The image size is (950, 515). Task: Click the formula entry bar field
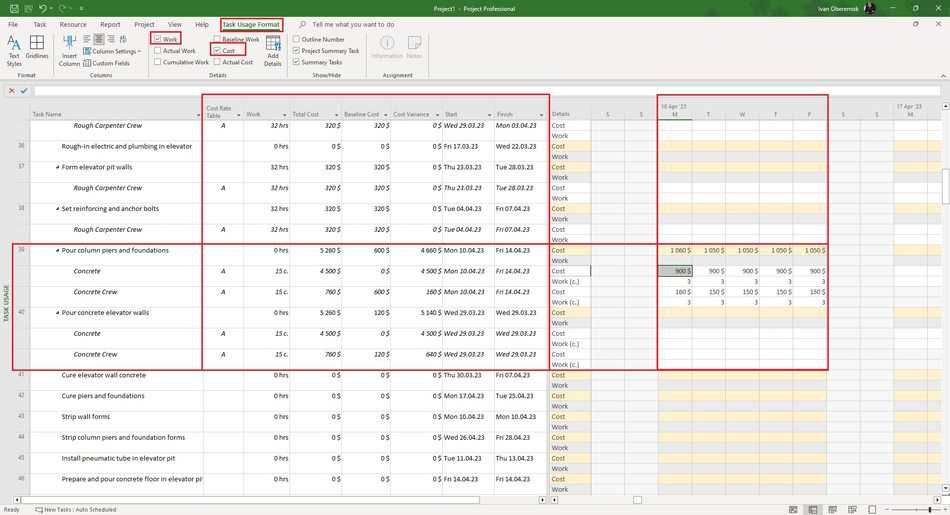point(487,91)
